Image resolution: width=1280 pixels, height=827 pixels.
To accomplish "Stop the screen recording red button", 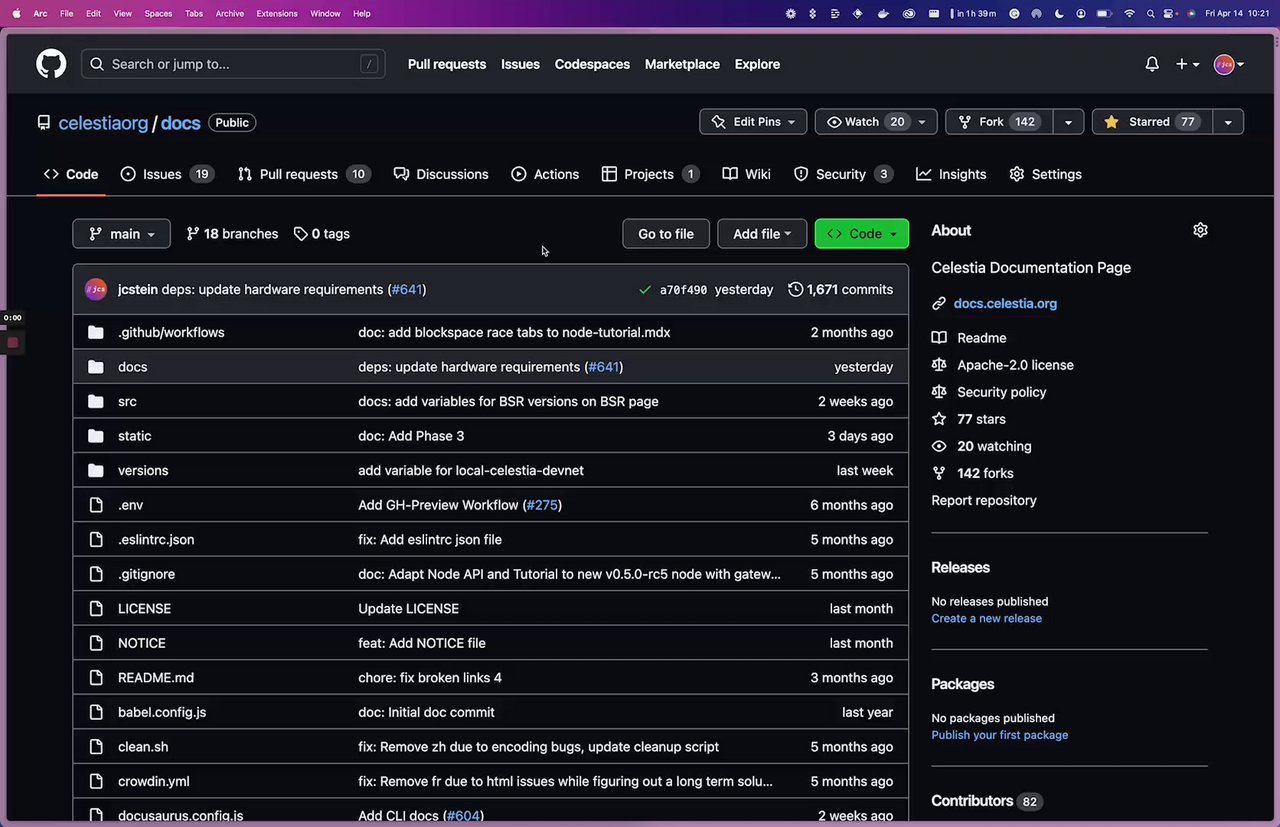I will (x=13, y=342).
